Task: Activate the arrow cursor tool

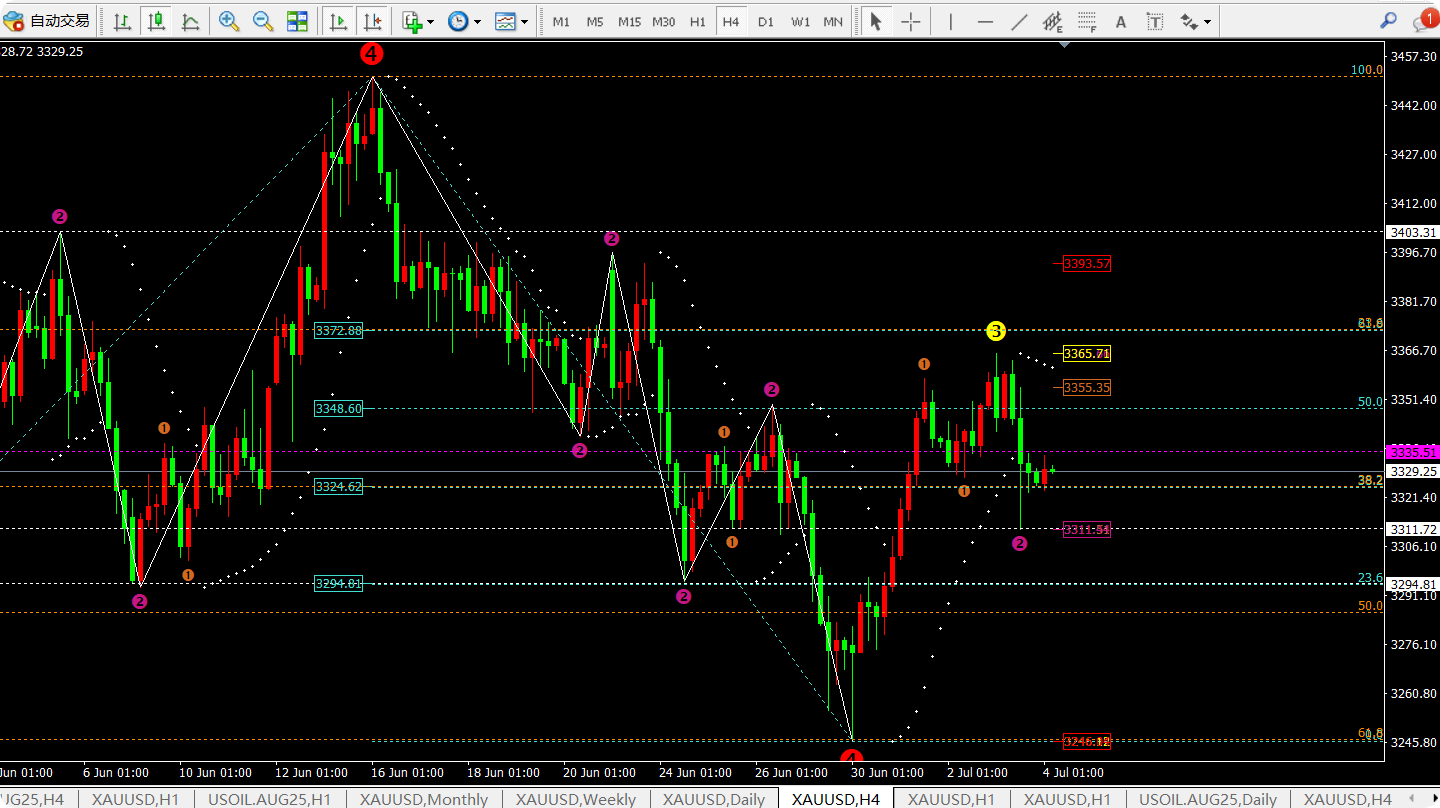Action: pos(876,21)
